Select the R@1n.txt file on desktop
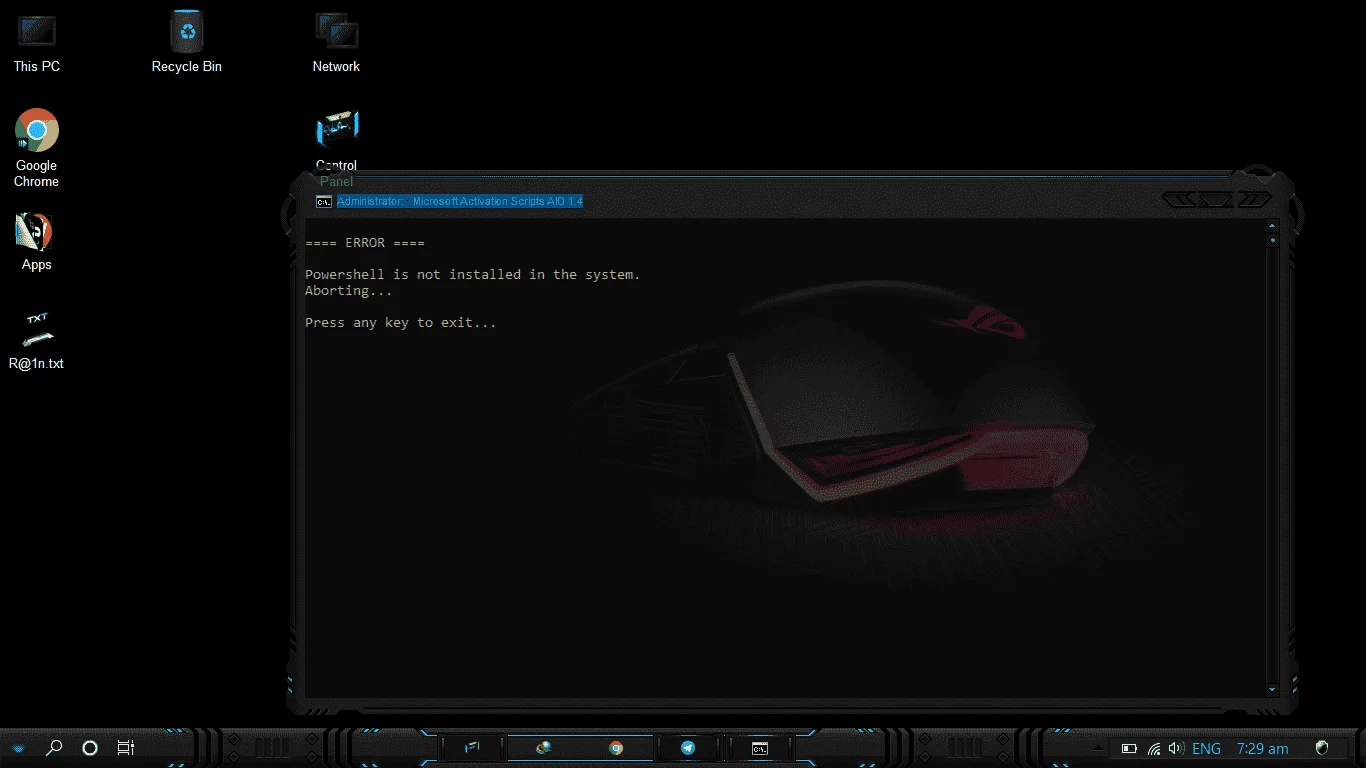Screen dimensions: 1366x768 pos(36,340)
